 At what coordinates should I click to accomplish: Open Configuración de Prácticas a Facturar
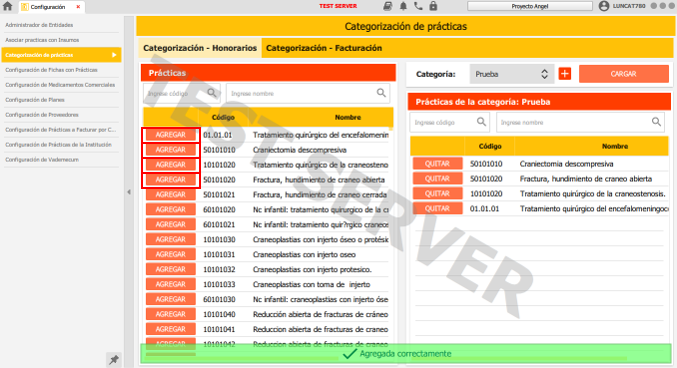tap(60, 130)
